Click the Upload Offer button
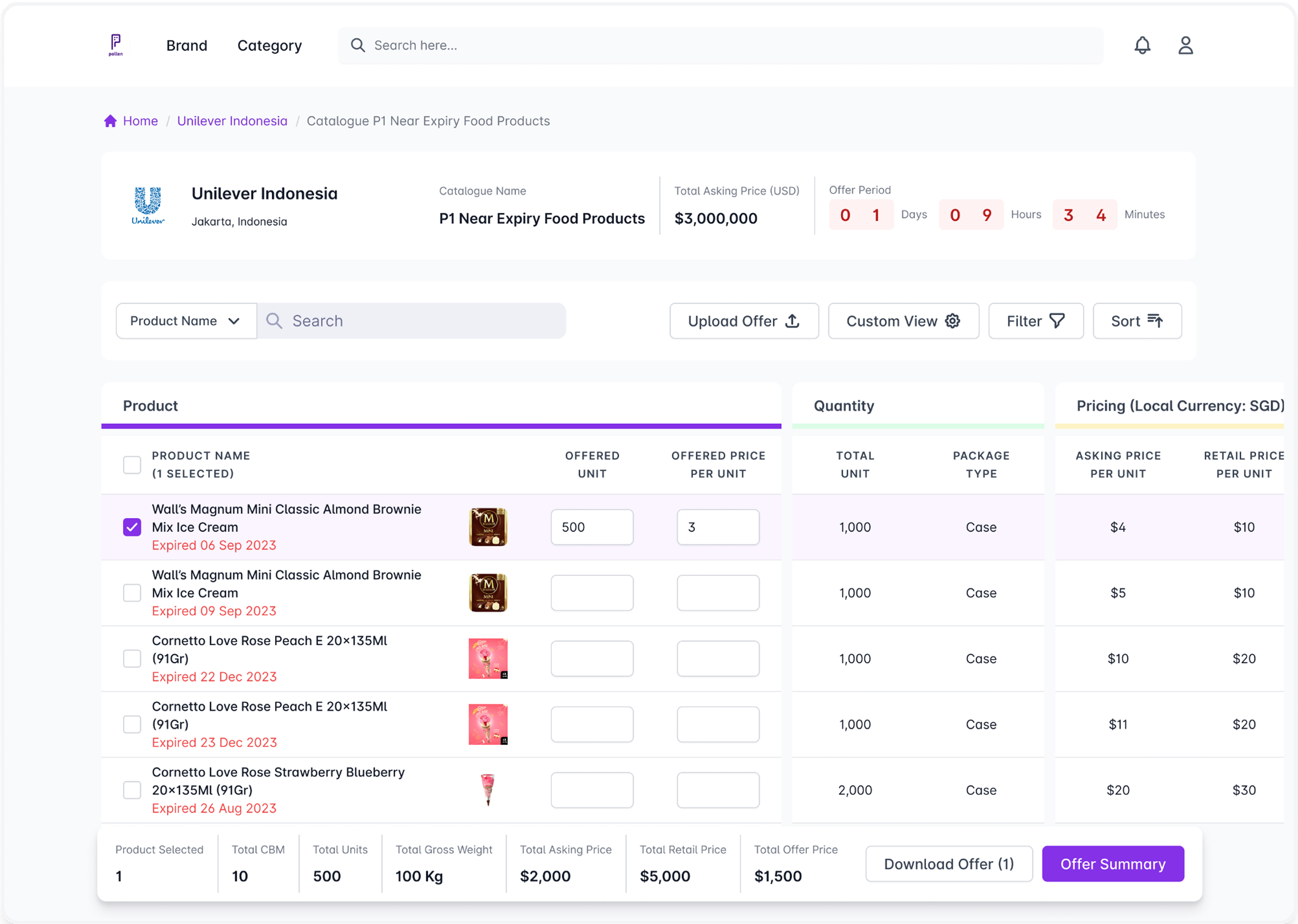The height and width of the screenshot is (924, 1298). point(744,321)
